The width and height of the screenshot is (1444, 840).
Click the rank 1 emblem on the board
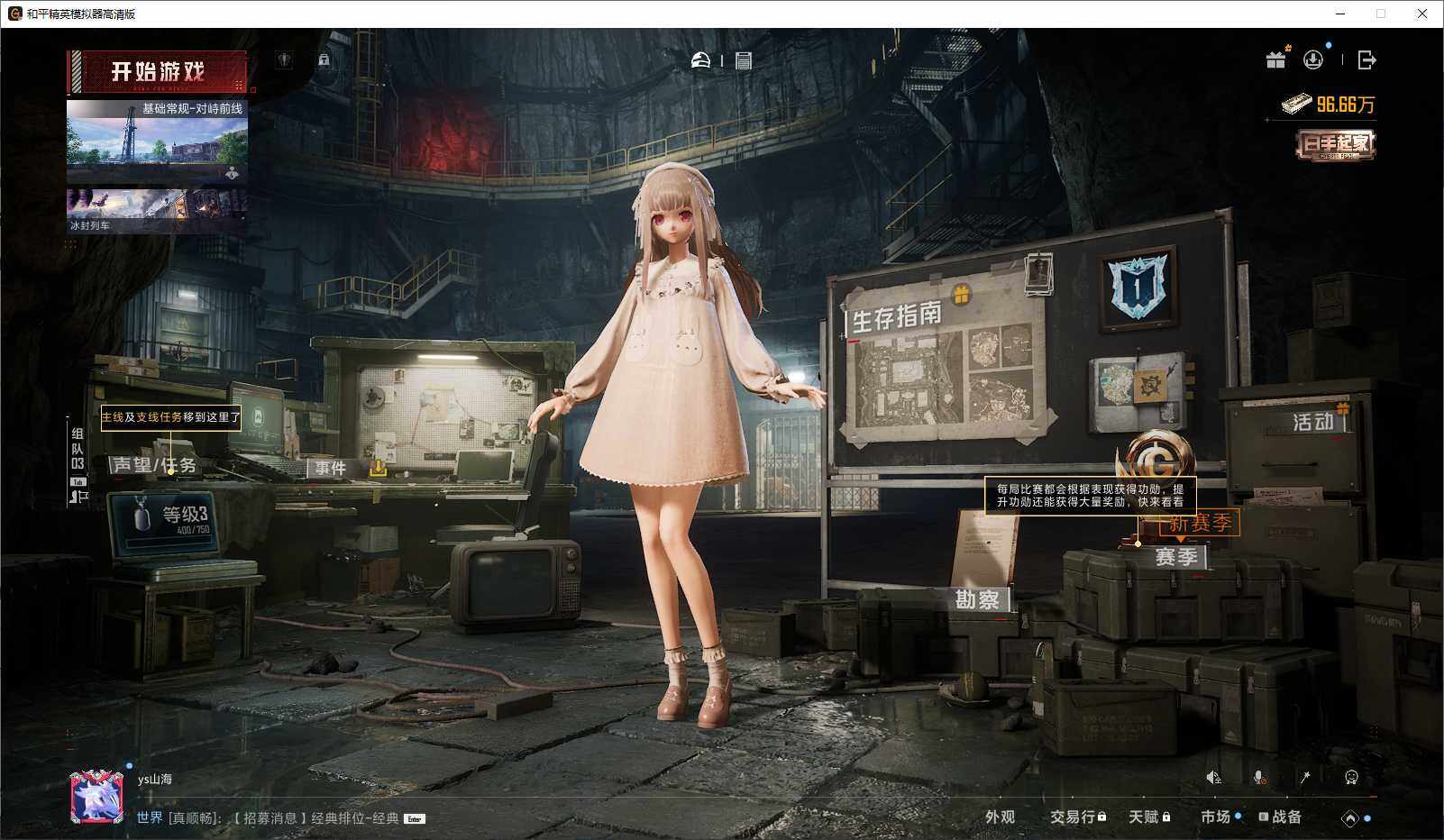point(1138,288)
